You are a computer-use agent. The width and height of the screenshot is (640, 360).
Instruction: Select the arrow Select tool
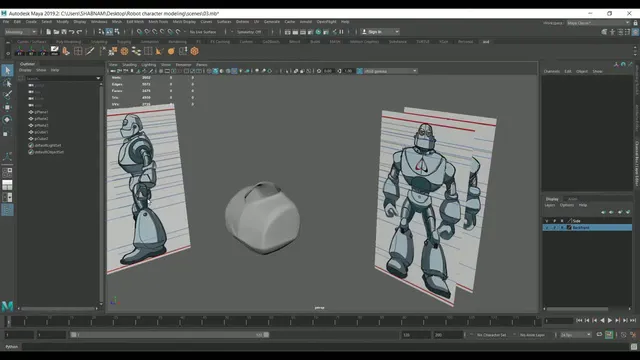pyautogui.click(x=7, y=70)
